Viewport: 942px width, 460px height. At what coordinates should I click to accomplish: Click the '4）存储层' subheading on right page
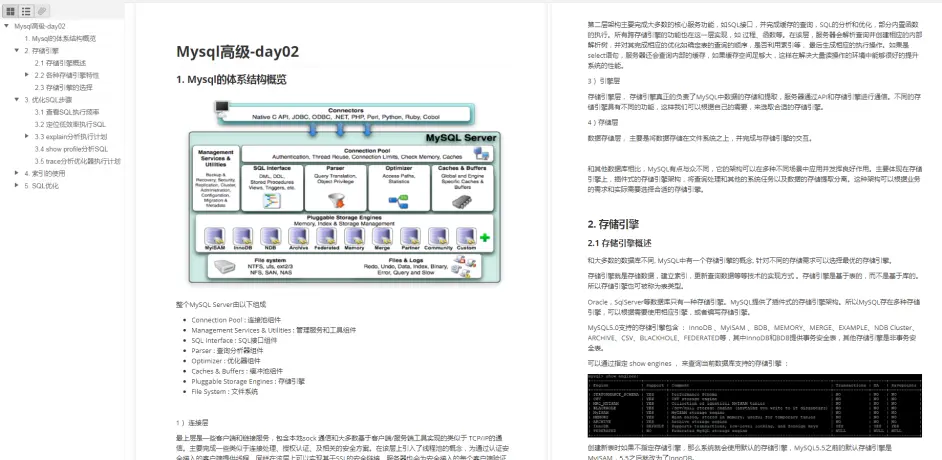601,123
